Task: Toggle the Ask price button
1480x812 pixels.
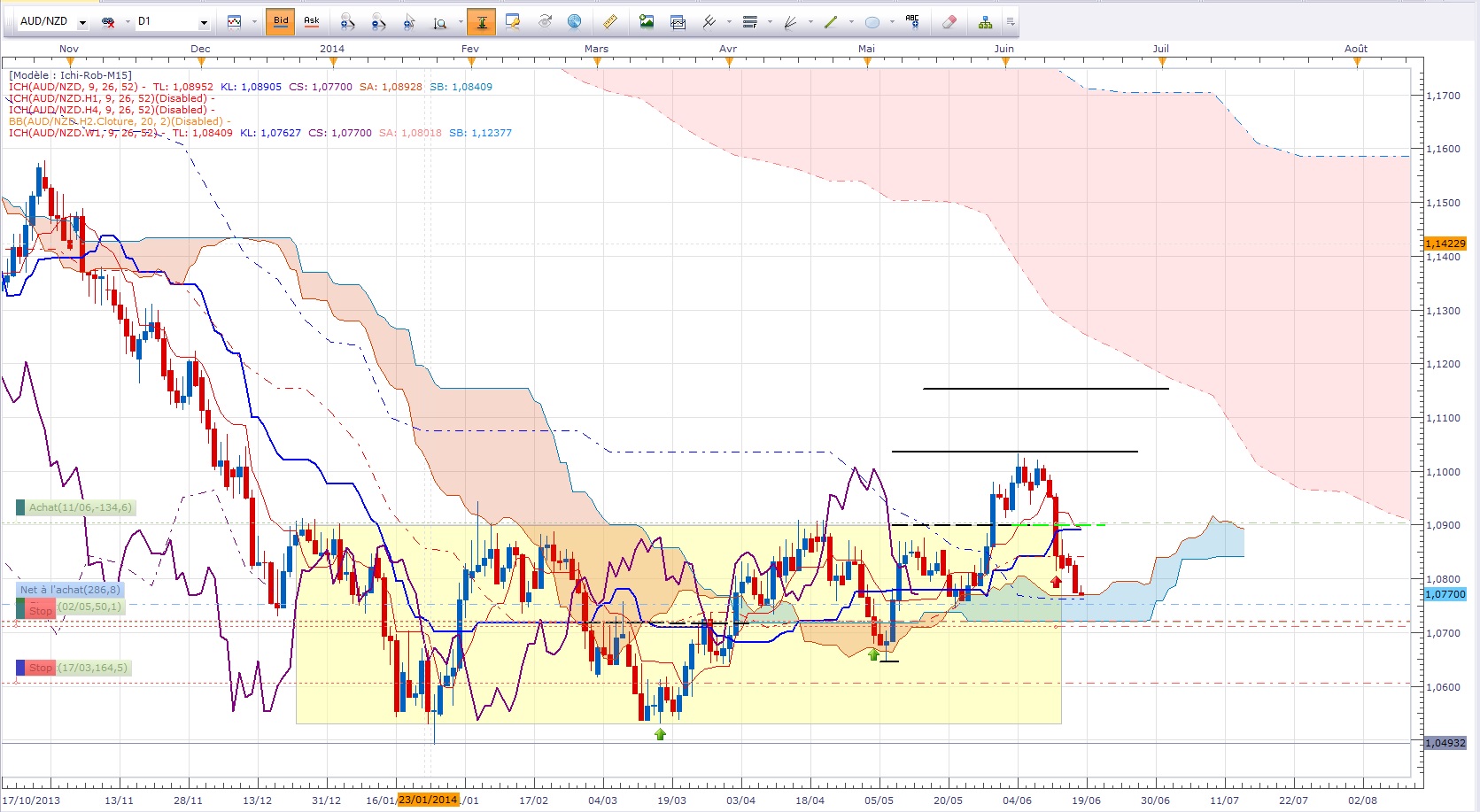Action: click(x=312, y=21)
